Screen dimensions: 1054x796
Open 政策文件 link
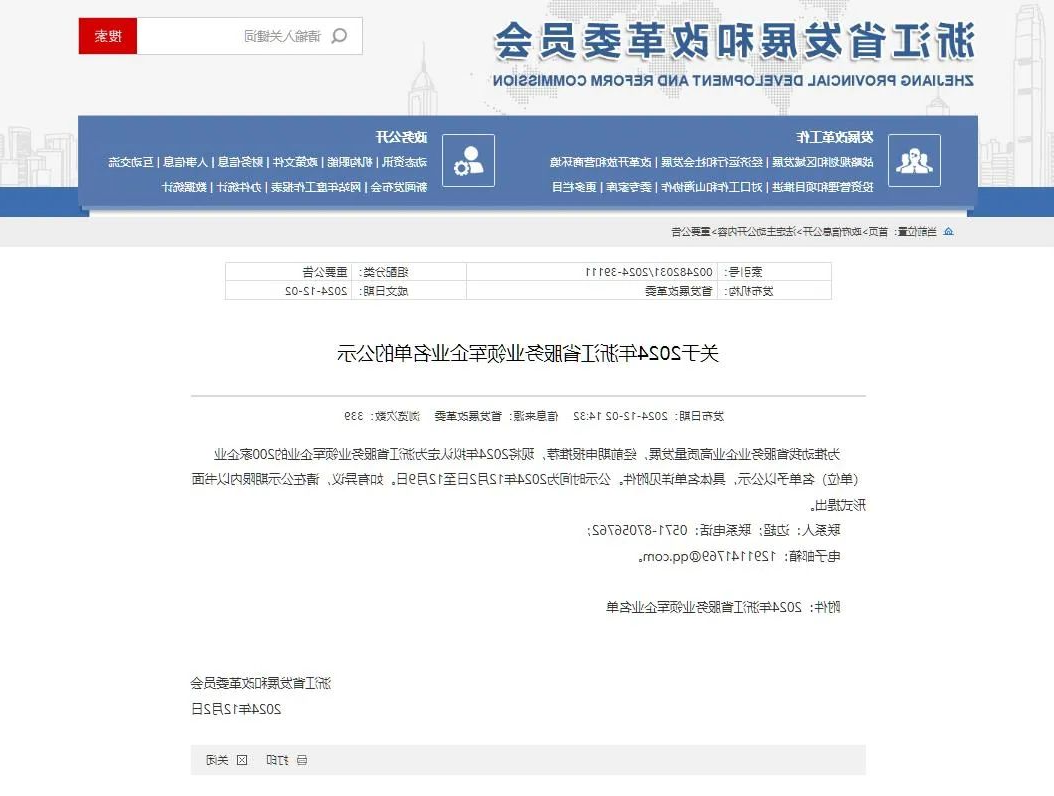(295, 162)
